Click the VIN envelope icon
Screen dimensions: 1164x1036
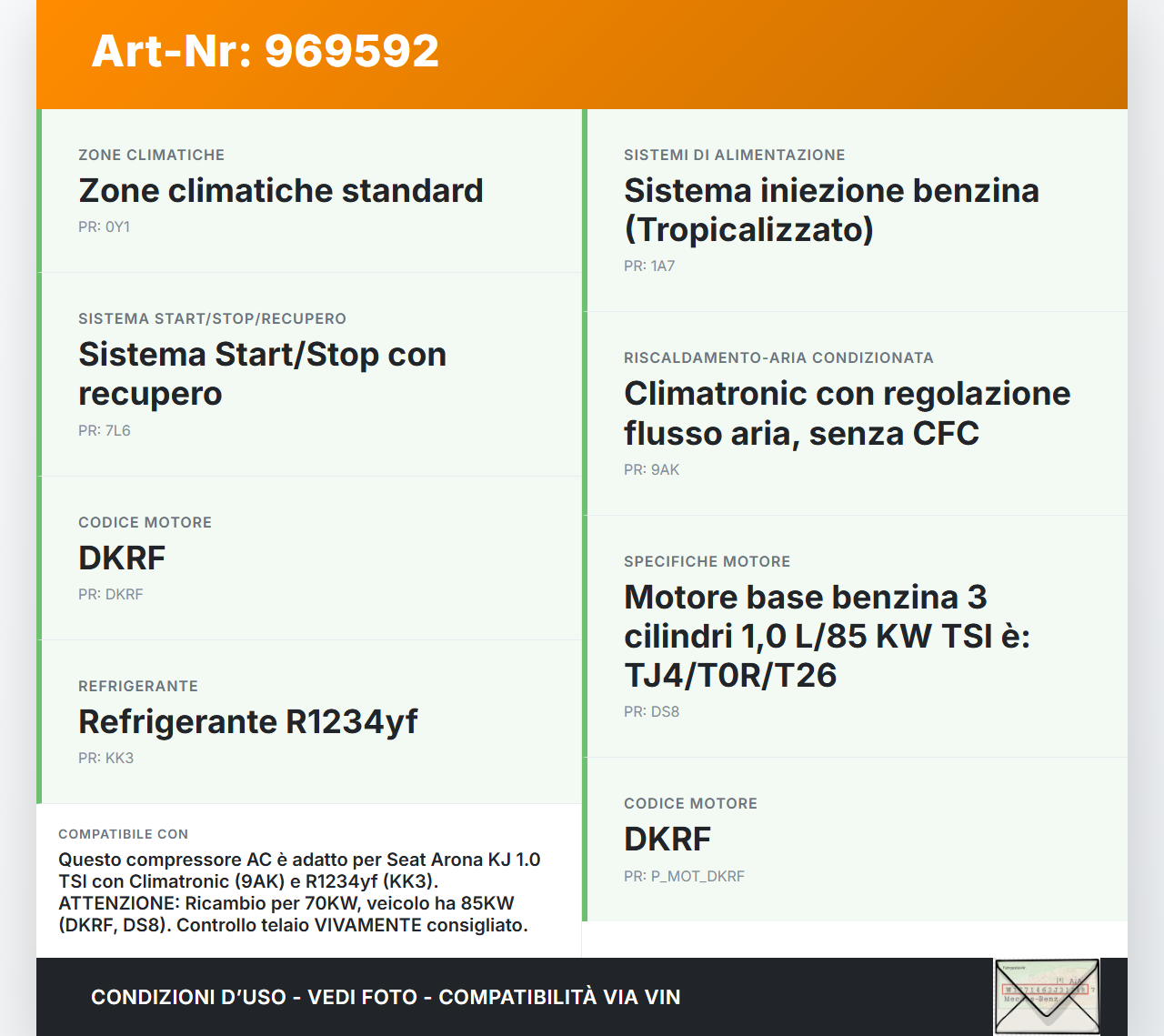1047,997
